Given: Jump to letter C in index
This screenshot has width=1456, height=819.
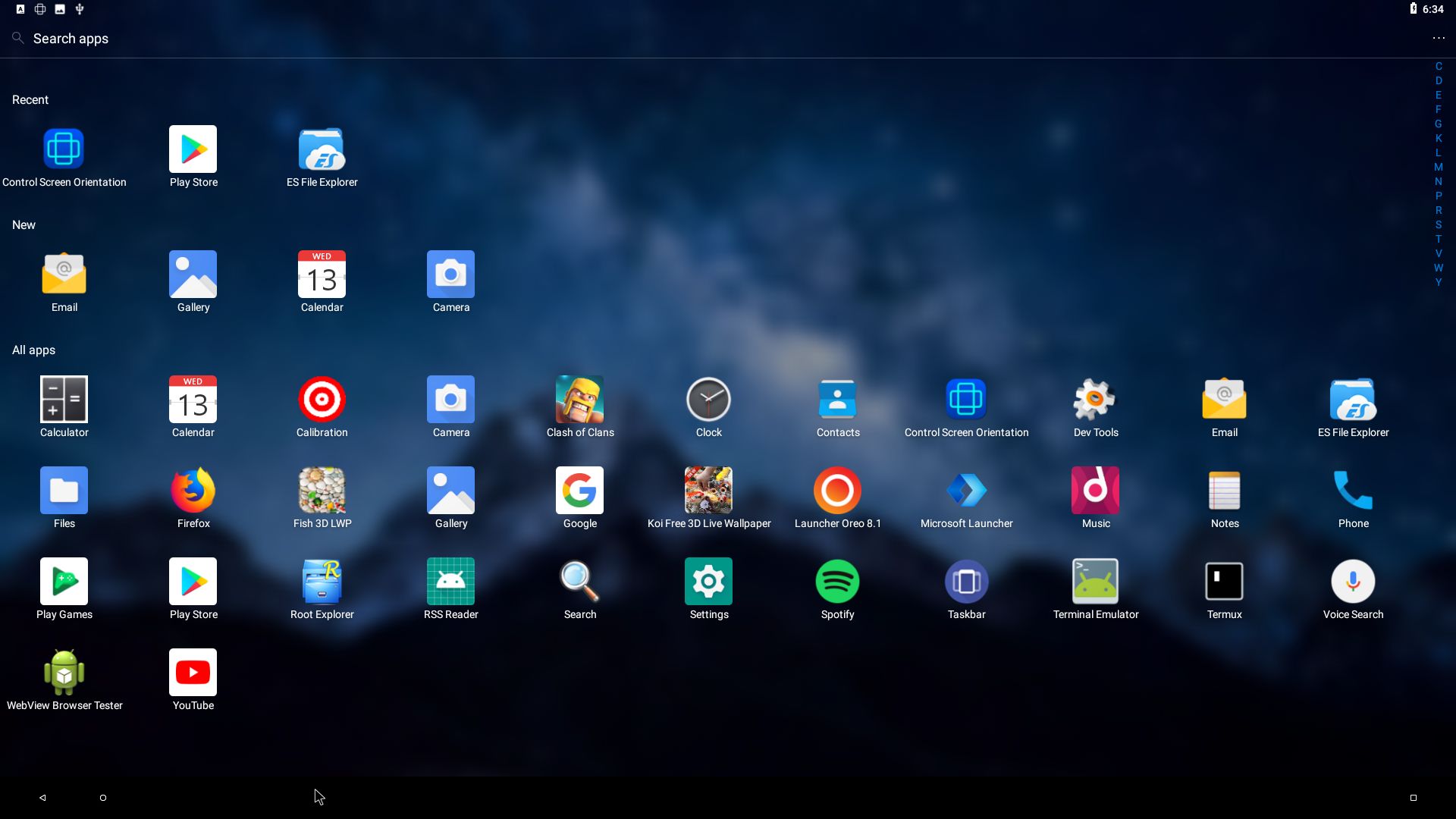Looking at the screenshot, I should 1438,66.
